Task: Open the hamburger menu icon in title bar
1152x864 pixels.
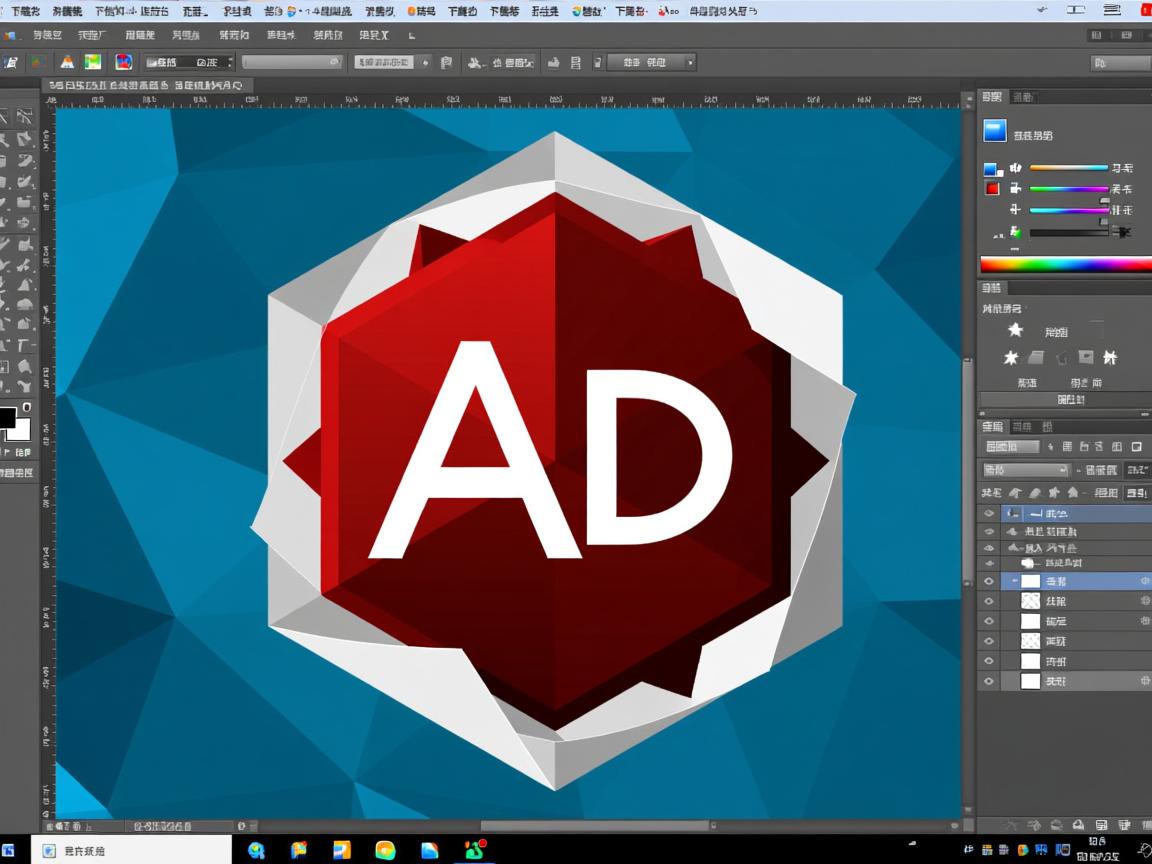Action: (1111, 10)
